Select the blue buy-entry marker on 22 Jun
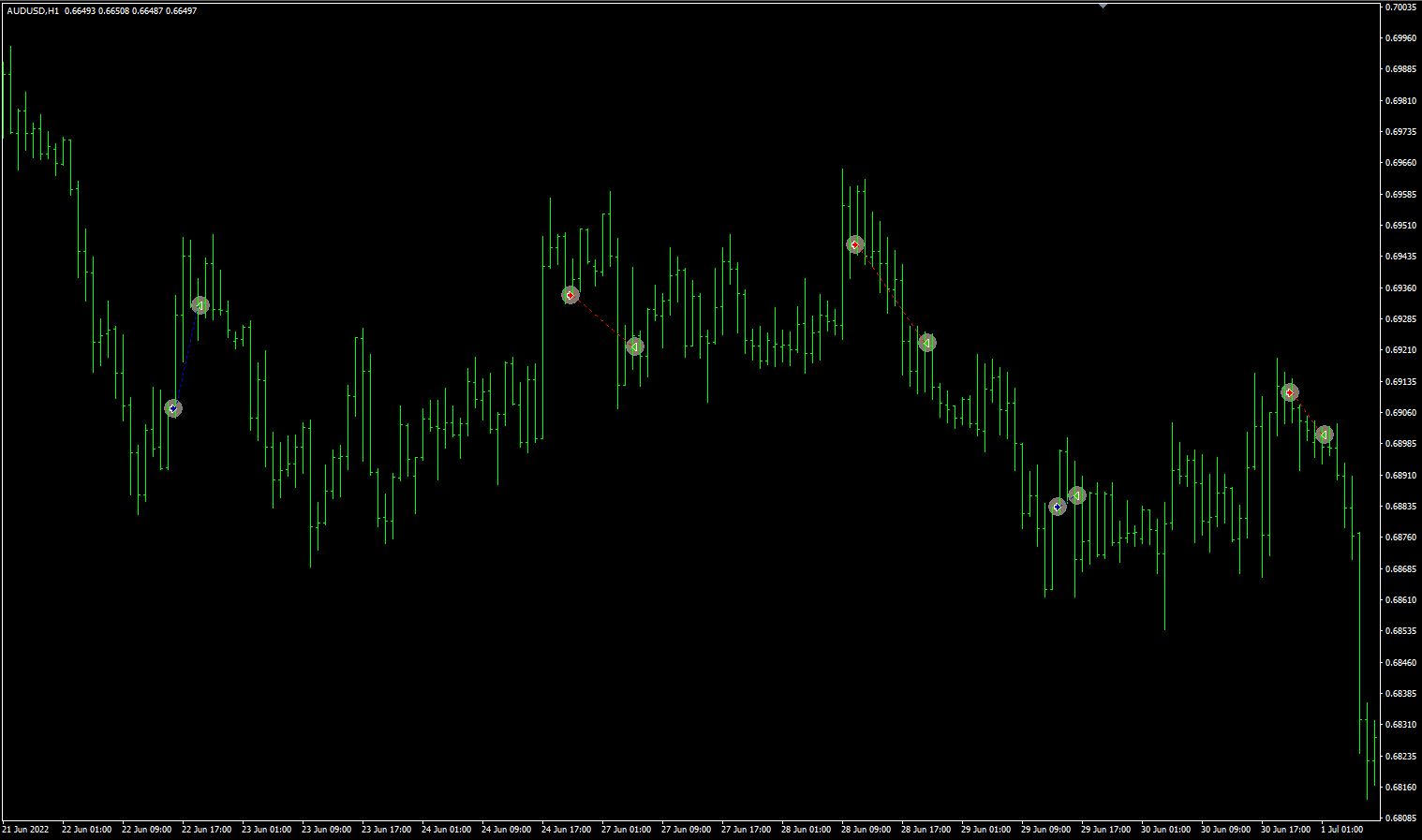The image size is (1422, 840). pyautogui.click(x=172, y=407)
